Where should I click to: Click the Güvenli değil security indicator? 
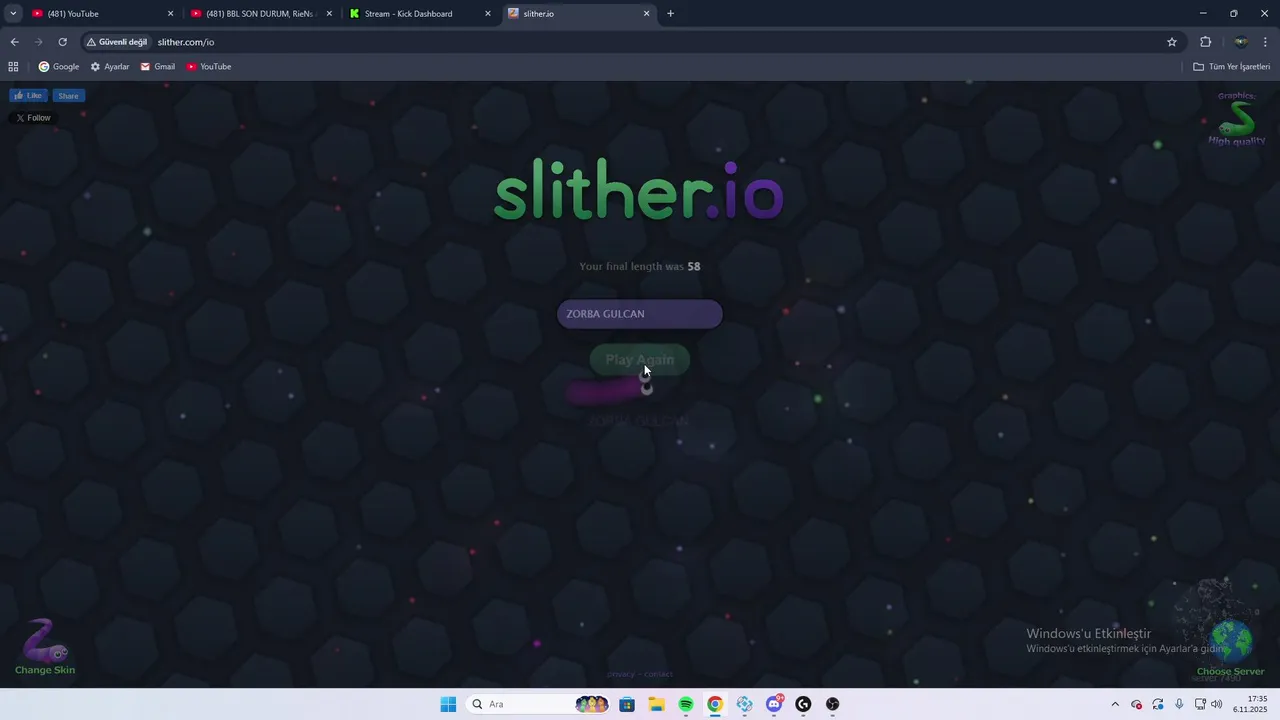tap(116, 42)
